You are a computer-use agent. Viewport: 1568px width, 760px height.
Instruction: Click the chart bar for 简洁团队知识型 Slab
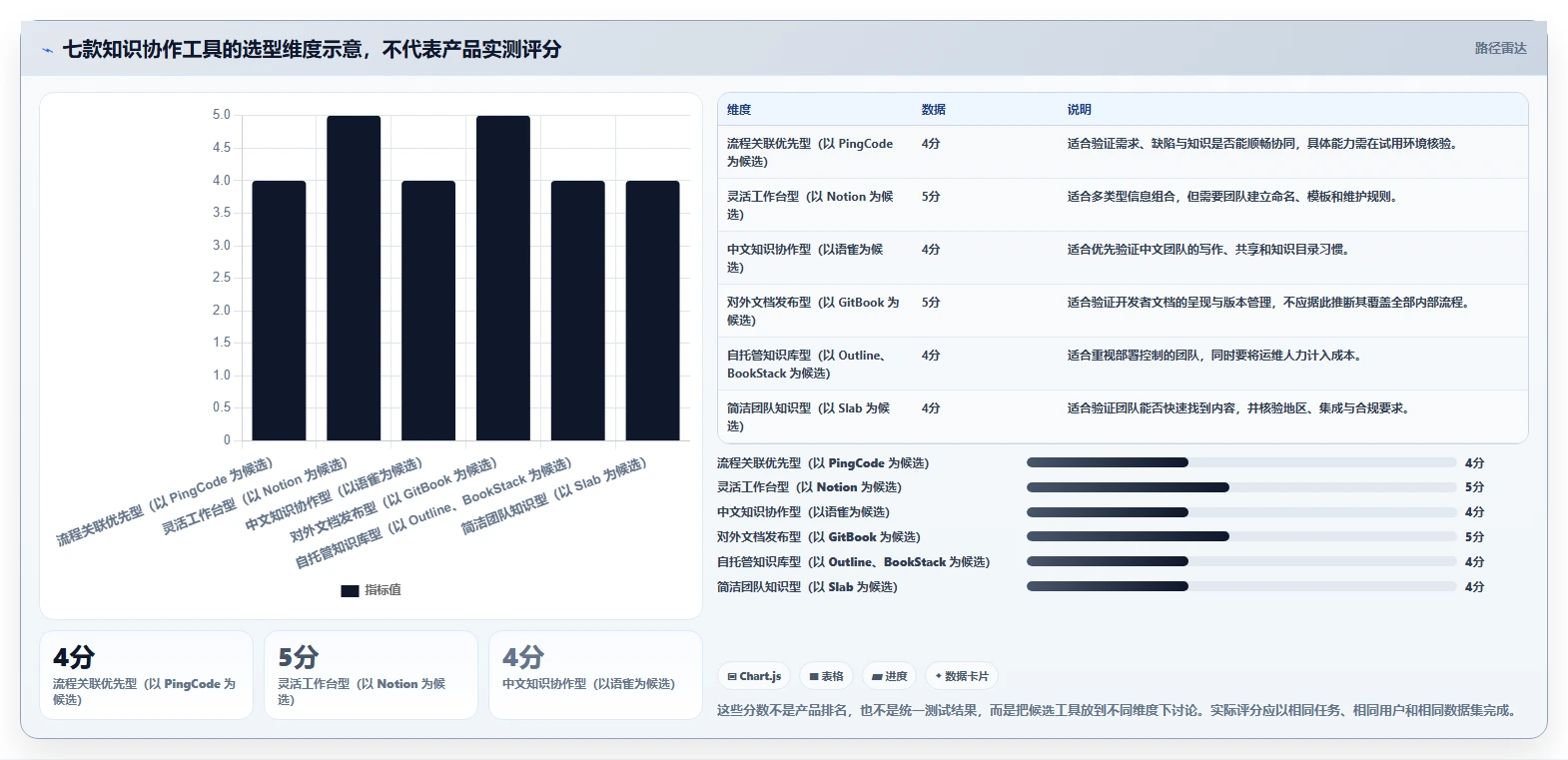pyautogui.click(x=653, y=311)
